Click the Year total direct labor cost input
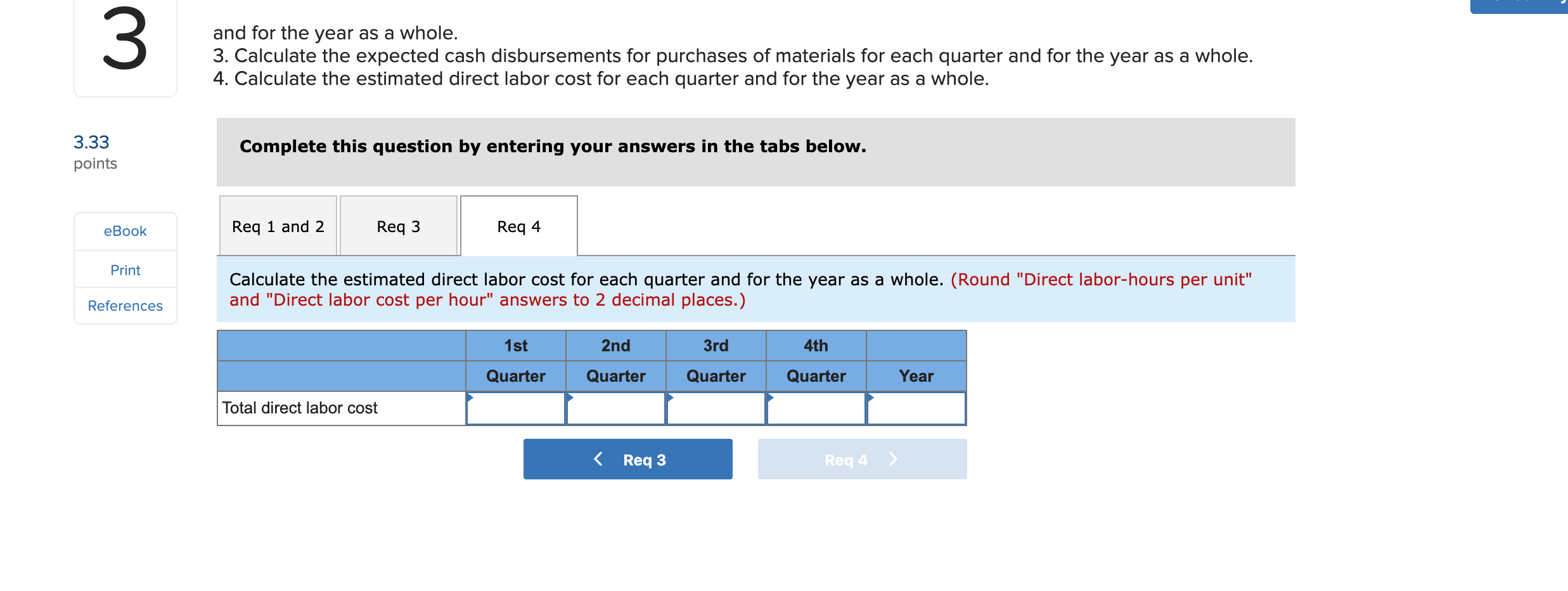Viewport: 1568px width, 591px height. 917,409
